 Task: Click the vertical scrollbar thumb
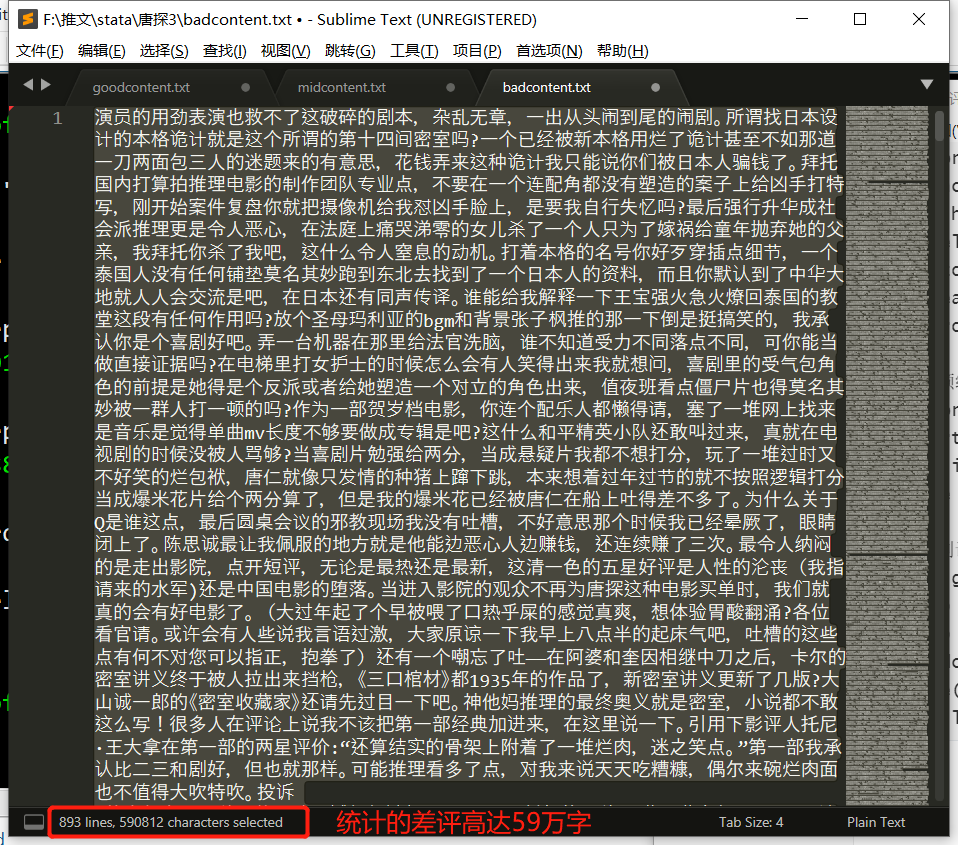pos(940,125)
